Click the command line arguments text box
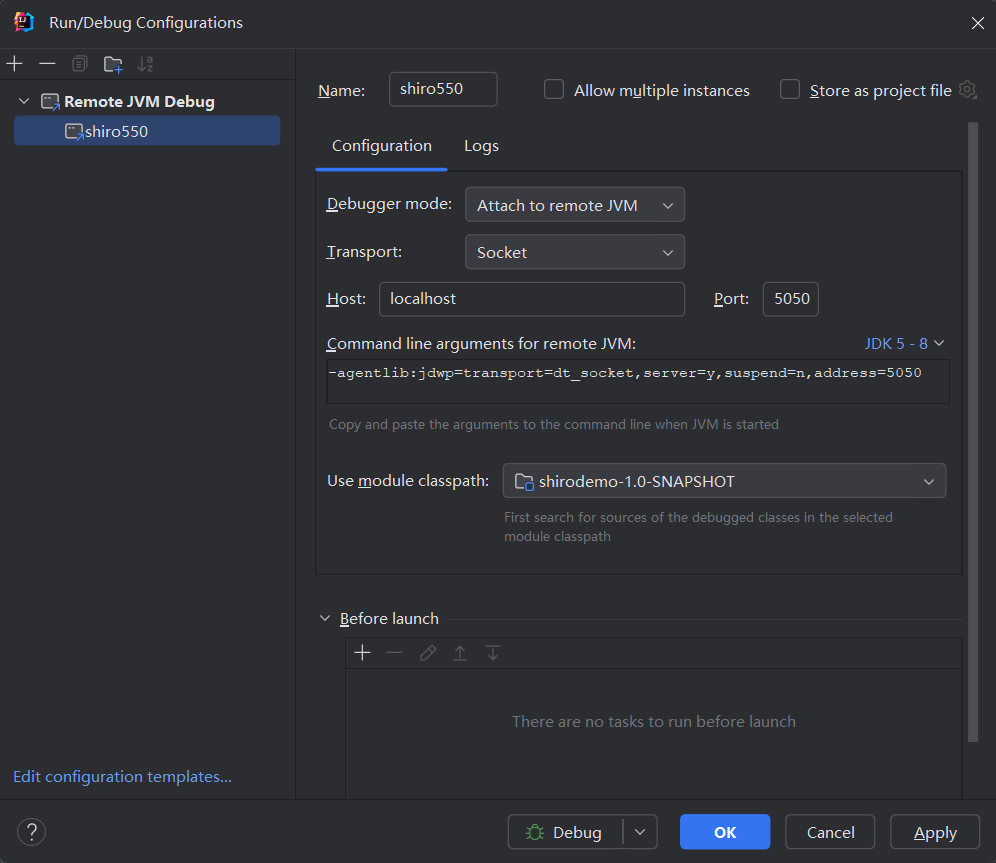 click(638, 381)
